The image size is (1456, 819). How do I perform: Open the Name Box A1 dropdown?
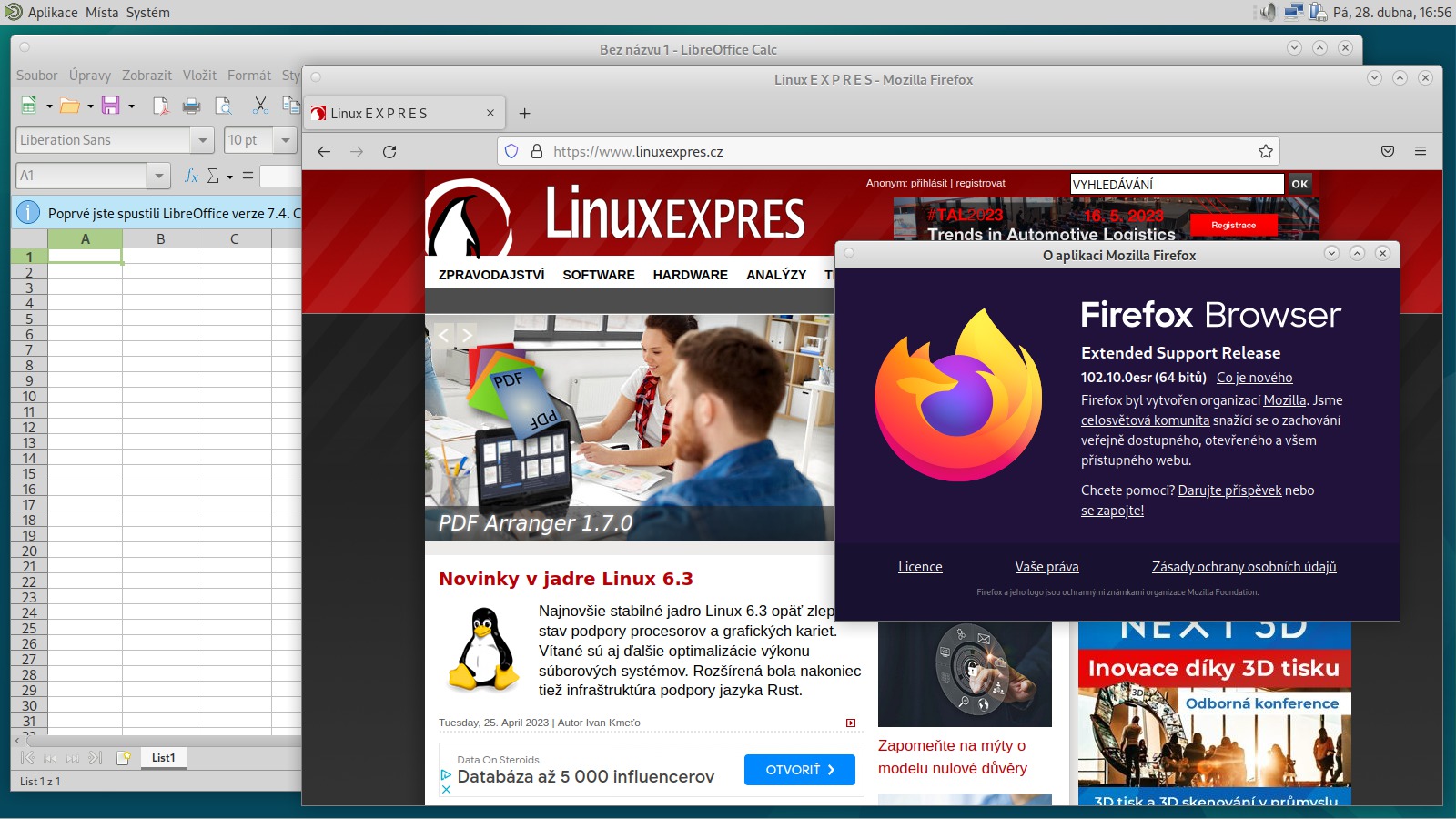[159, 176]
